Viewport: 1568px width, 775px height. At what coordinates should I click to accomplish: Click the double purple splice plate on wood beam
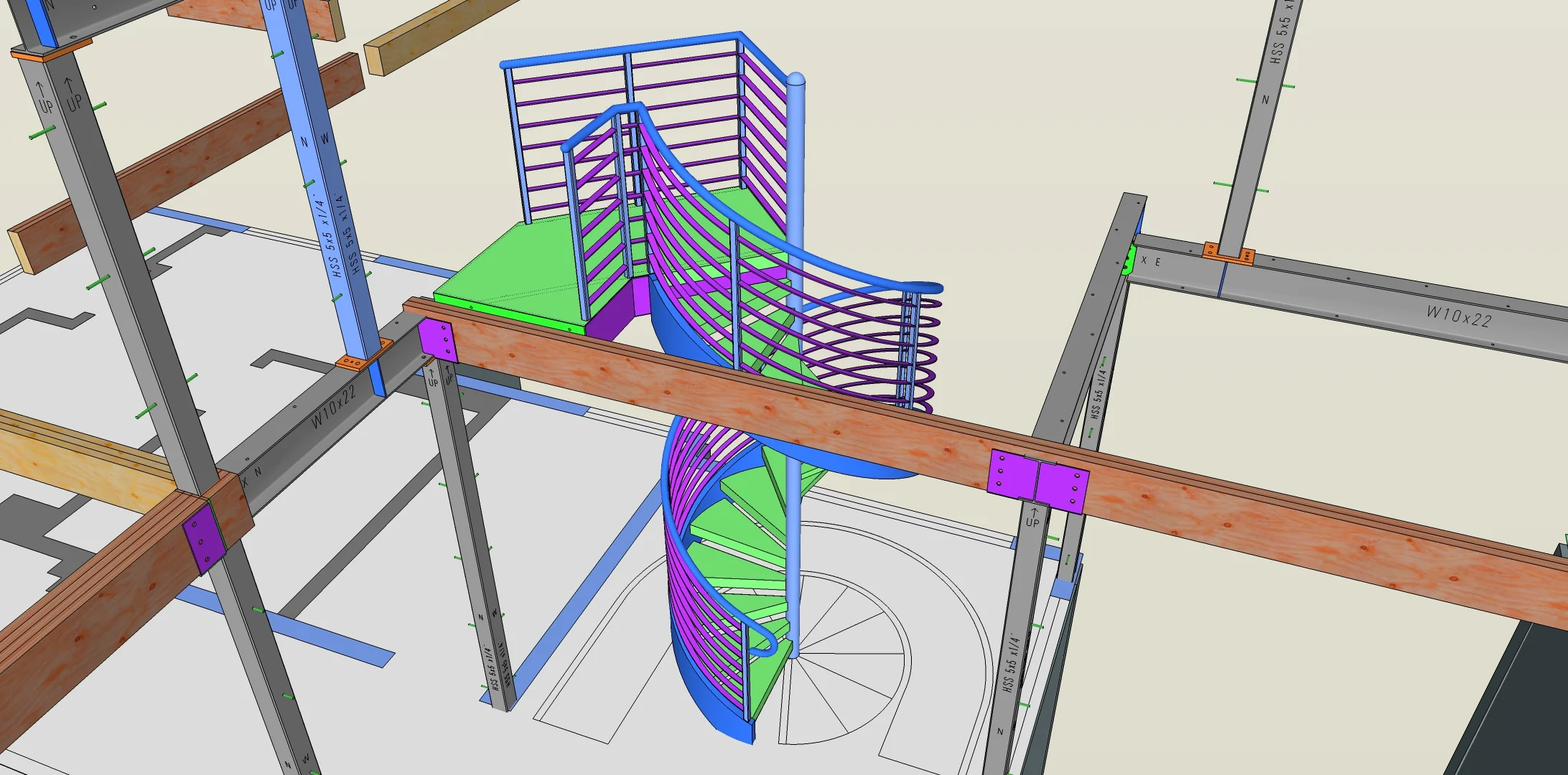click(x=1037, y=480)
